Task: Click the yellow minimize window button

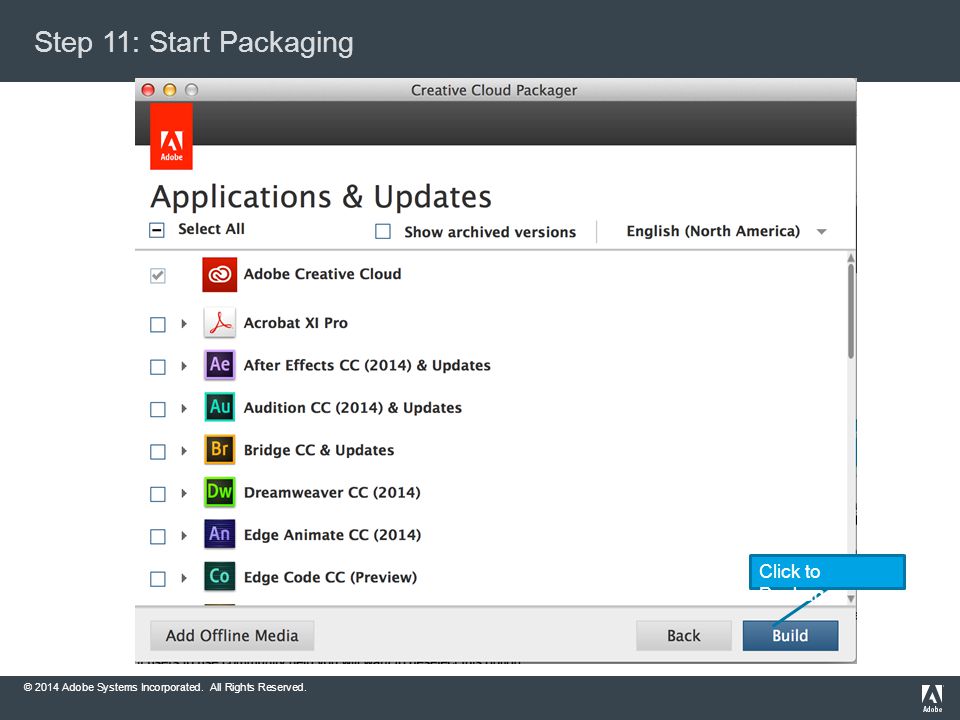Action: (170, 90)
